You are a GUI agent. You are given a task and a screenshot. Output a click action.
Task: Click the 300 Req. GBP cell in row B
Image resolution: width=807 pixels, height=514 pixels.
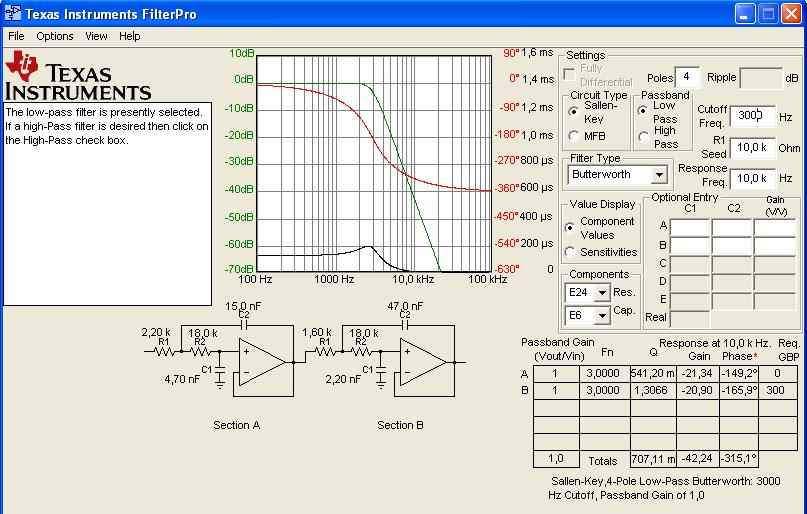coord(778,391)
